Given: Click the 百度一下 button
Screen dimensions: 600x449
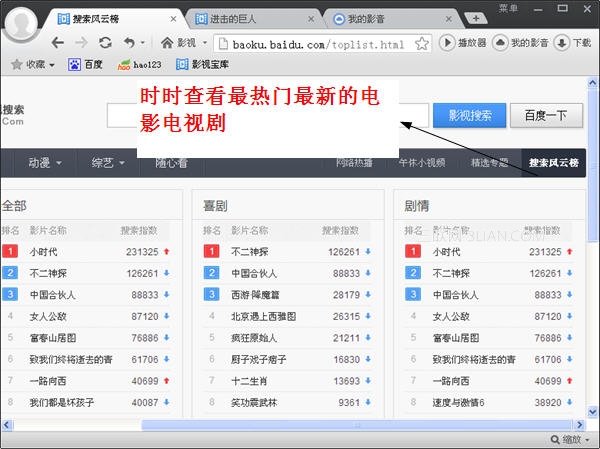Looking at the screenshot, I should pos(546,115).
